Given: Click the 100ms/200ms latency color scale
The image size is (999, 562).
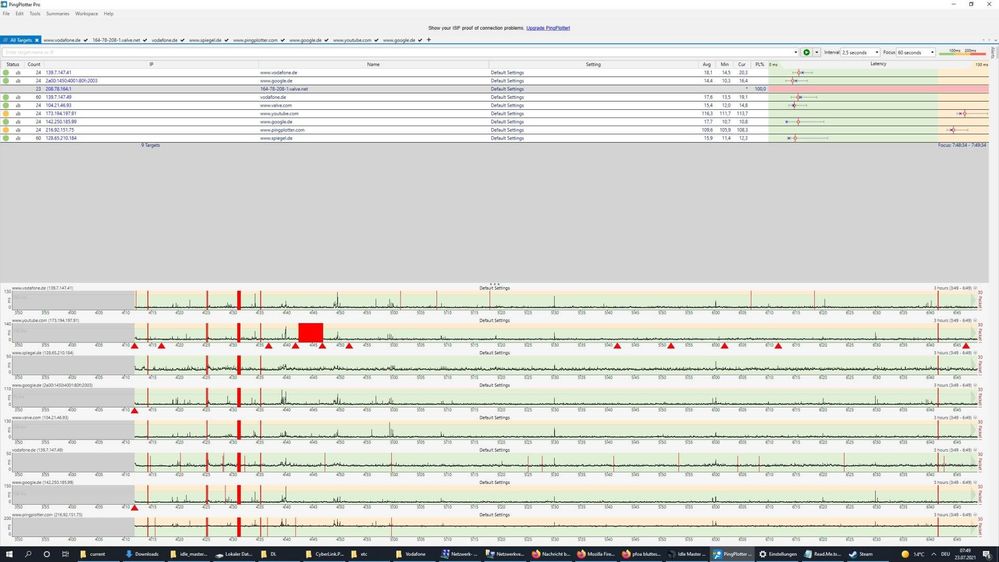Looking at the screenshot, I should pyautogui.click(x=963, y=52).
